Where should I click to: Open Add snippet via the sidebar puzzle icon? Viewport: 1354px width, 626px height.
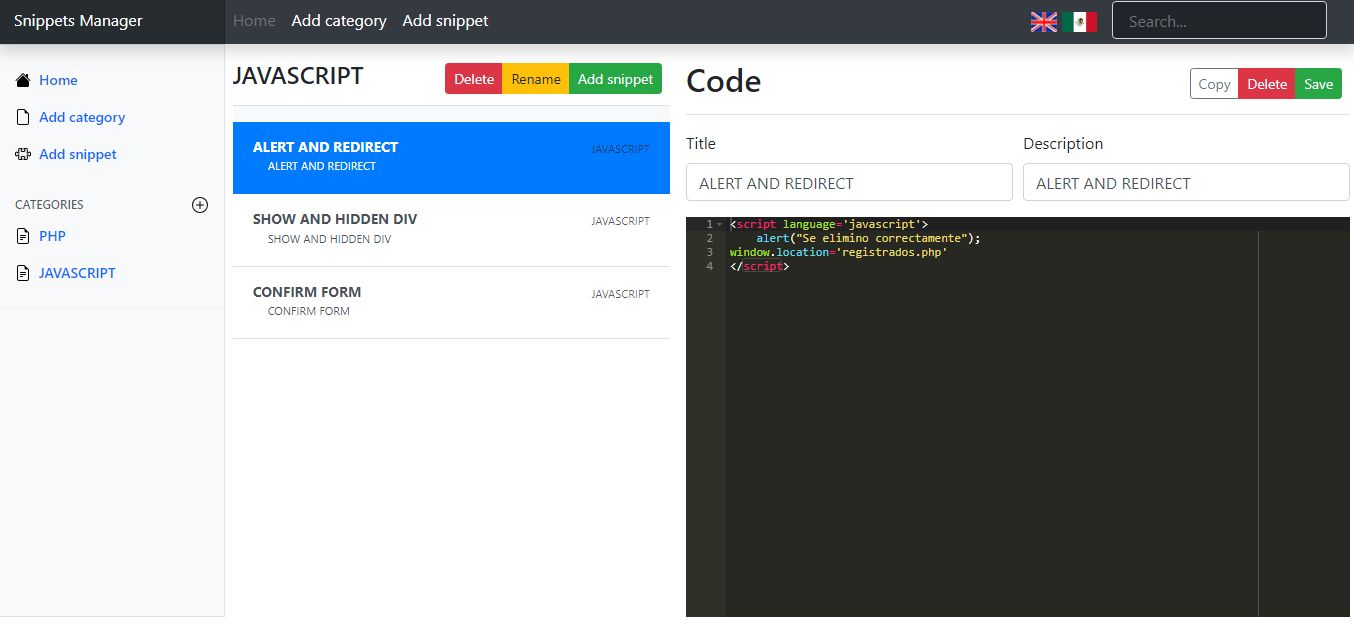(22, 154)
